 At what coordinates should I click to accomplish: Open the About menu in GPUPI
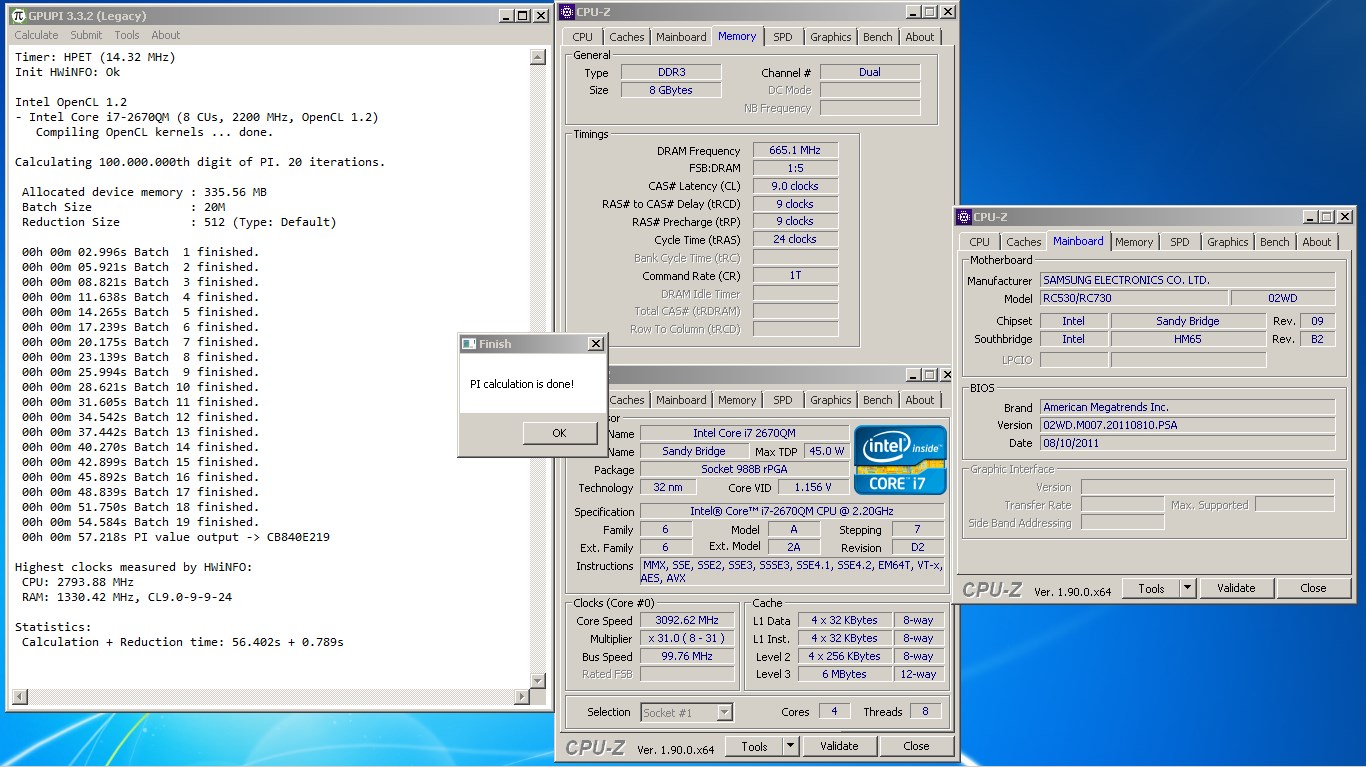[166, 35]
